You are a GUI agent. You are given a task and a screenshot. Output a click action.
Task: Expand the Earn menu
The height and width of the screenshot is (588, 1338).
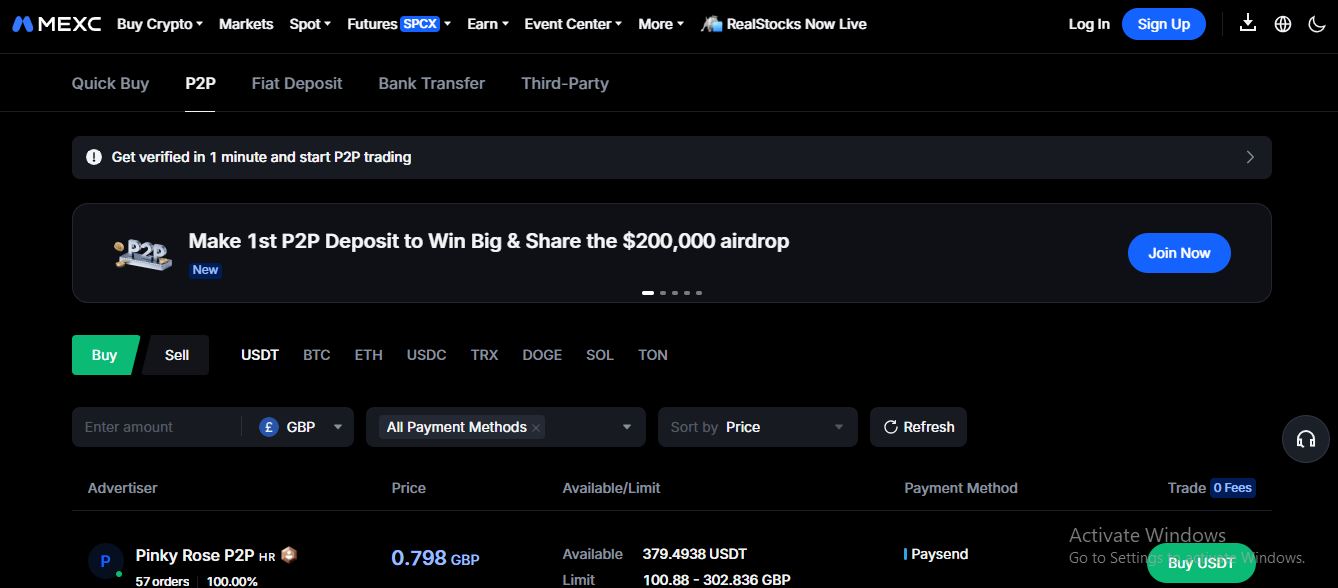(x=488, y=24)
